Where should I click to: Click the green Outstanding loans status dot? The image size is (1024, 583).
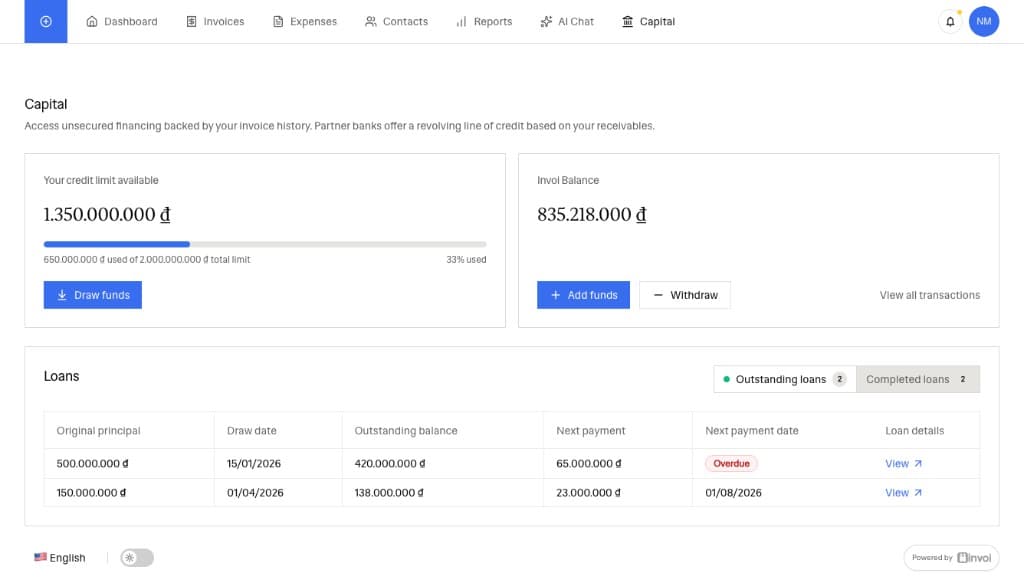tap(726, 379)
